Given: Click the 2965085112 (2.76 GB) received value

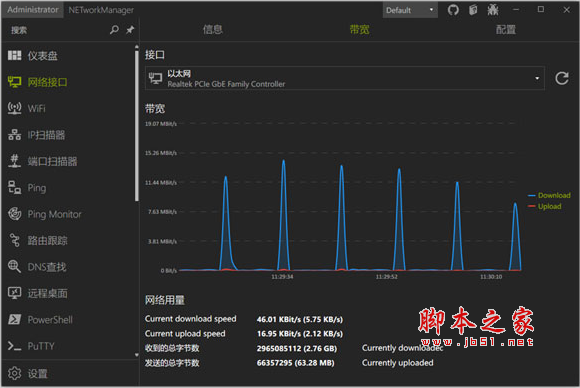Looking at the screenshot, I should (x=297, y=348).
